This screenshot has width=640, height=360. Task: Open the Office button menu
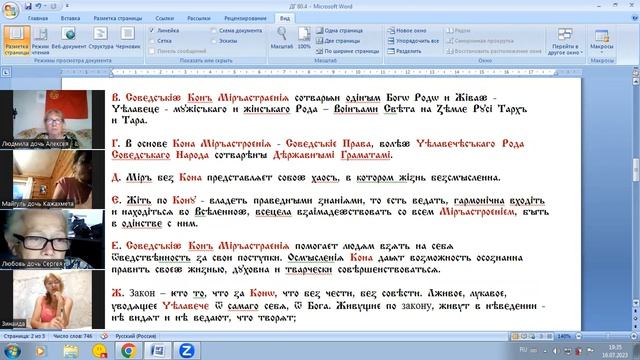10,10
